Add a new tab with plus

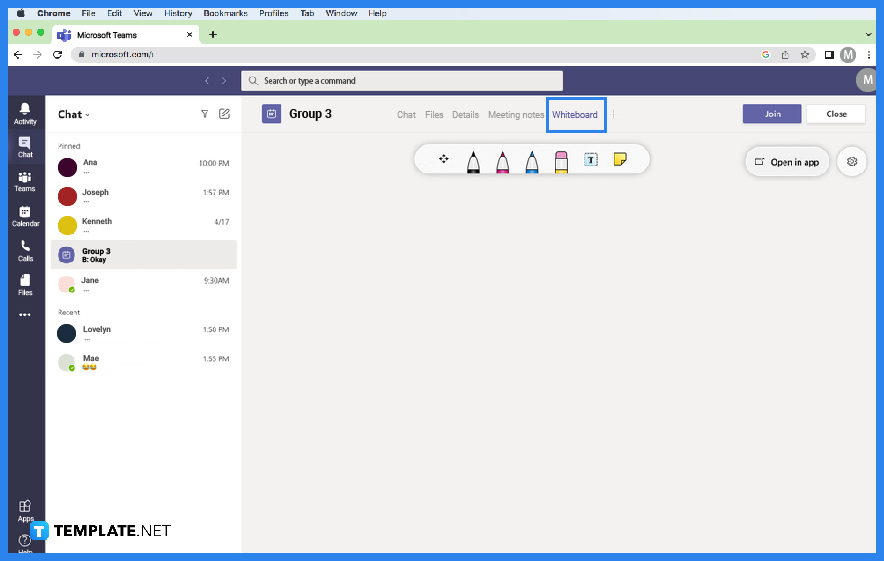(x=614, y=114)
